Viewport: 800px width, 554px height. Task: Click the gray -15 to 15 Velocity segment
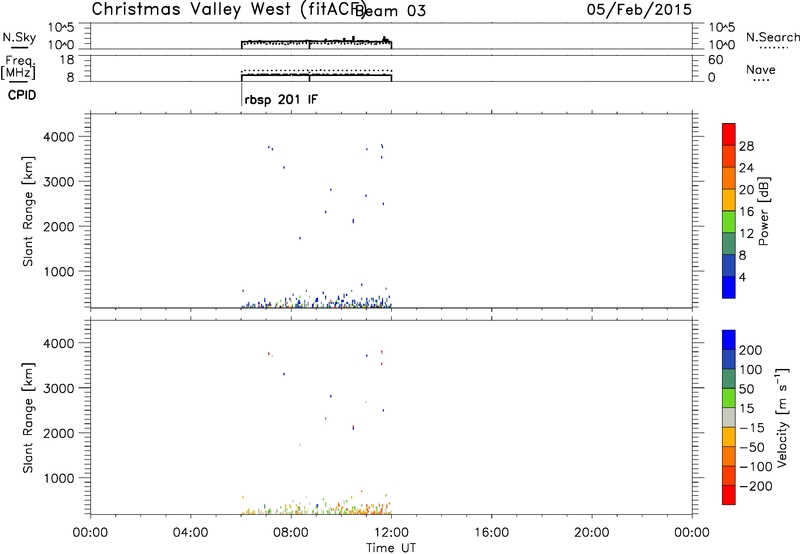tap(729, 418)
